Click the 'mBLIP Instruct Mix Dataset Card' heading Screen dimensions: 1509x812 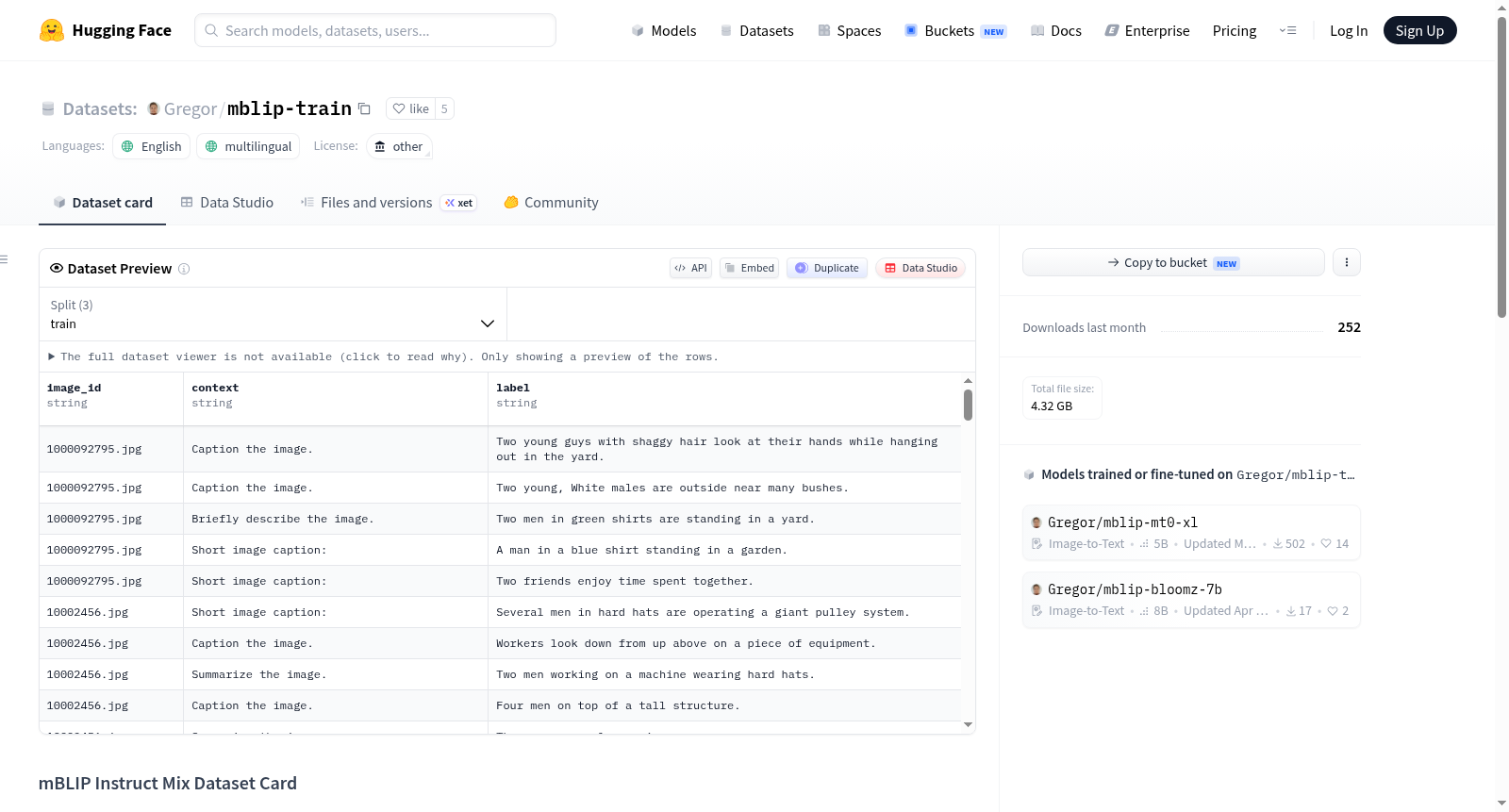point(168,784)
